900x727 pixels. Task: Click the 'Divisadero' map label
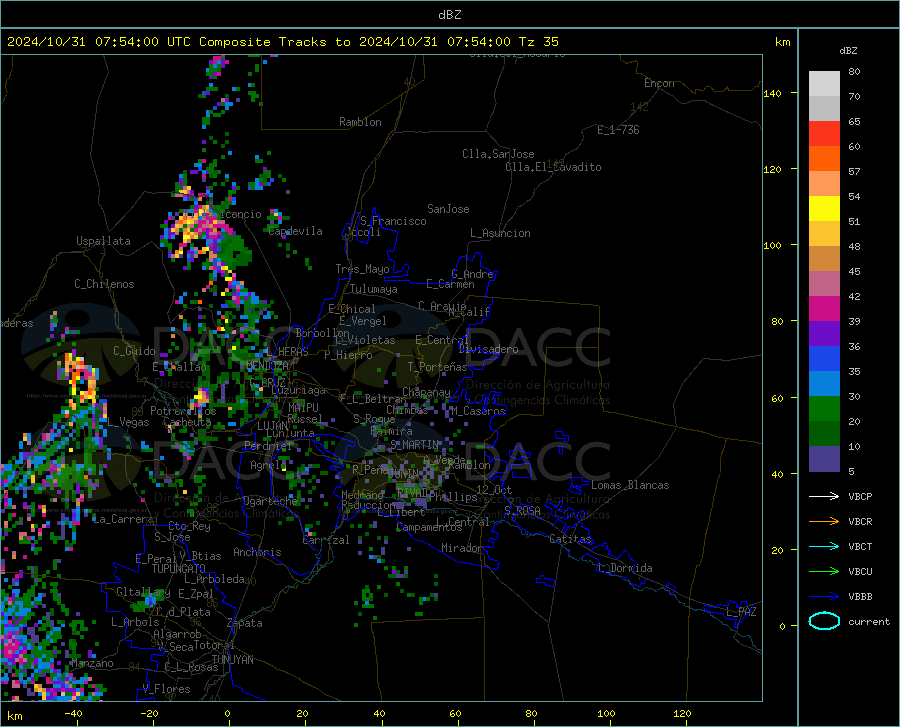coord(488,349)
